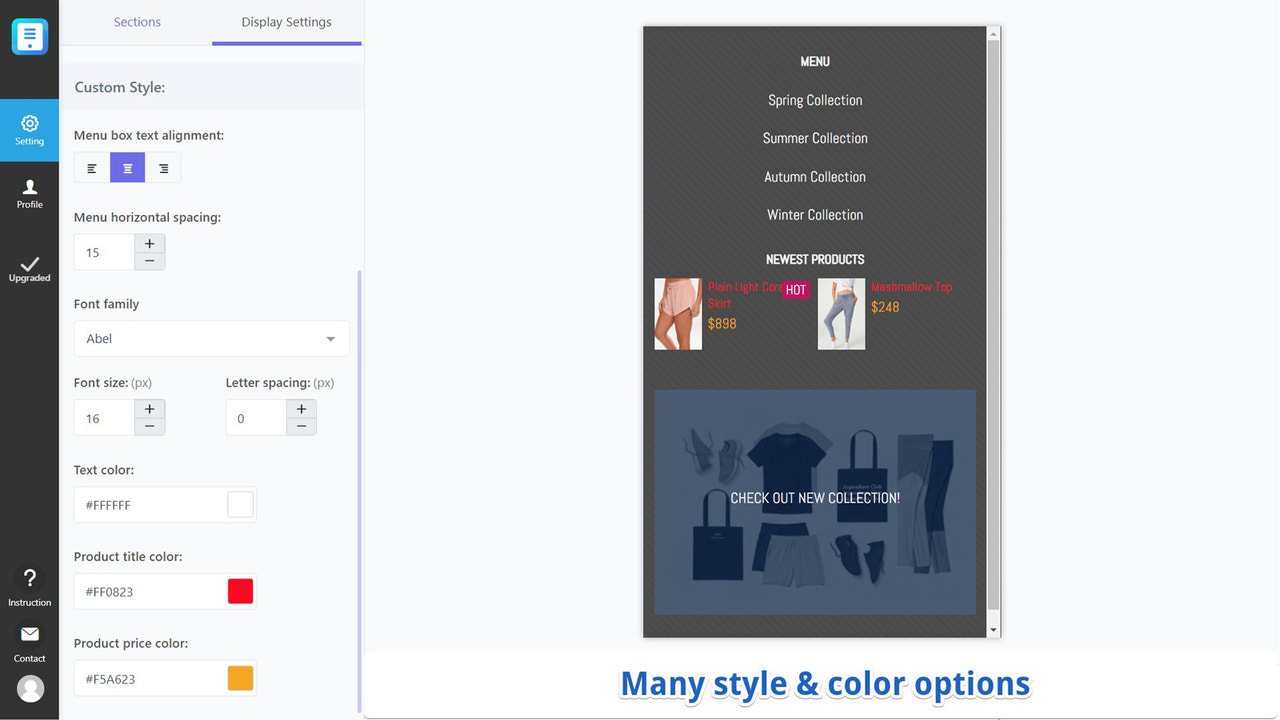Open Spring Collection in menu preview
The image size is (1280, 720).
click(x=815, y=100)
